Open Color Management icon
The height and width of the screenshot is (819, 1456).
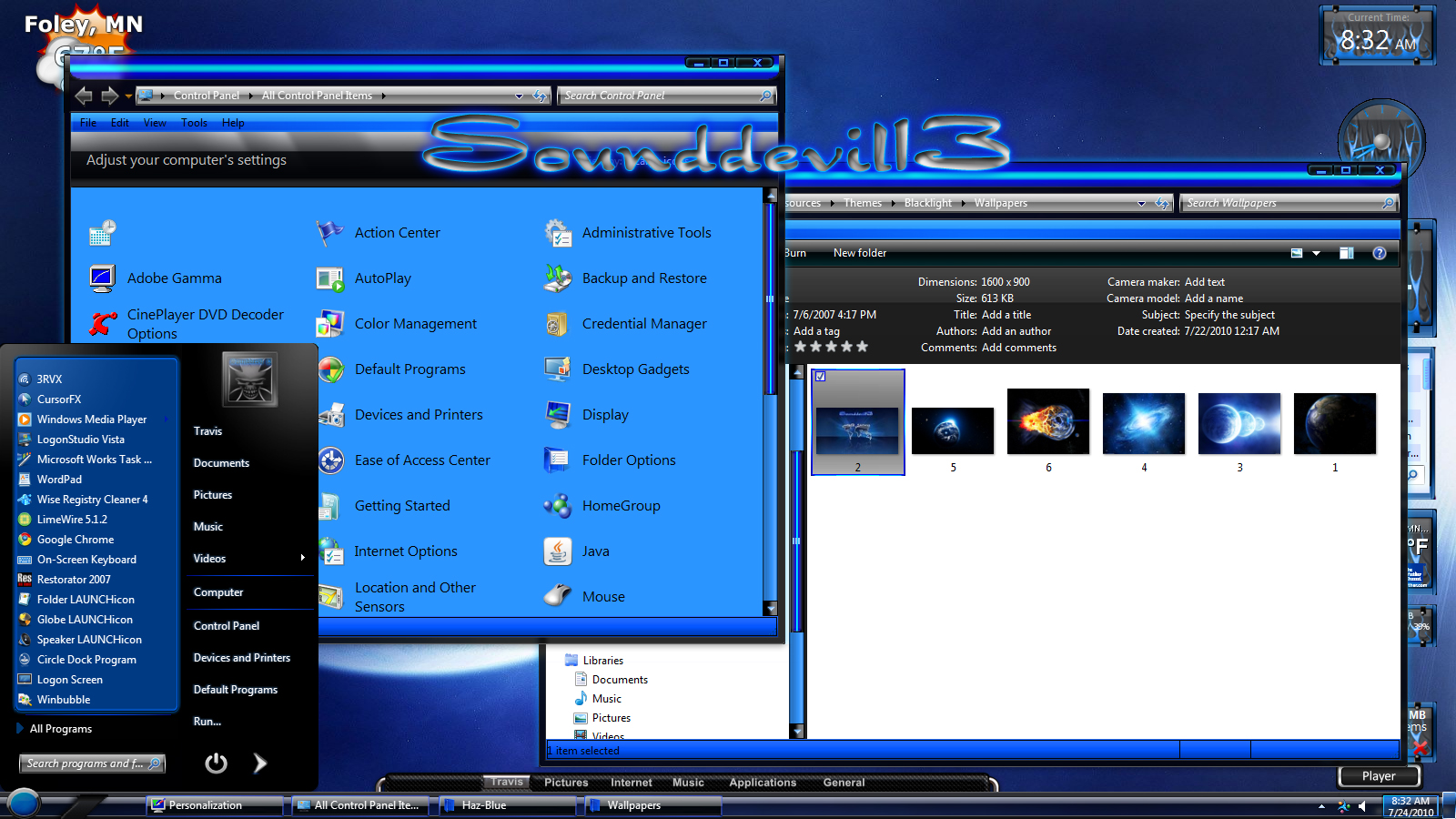point(329,324)
